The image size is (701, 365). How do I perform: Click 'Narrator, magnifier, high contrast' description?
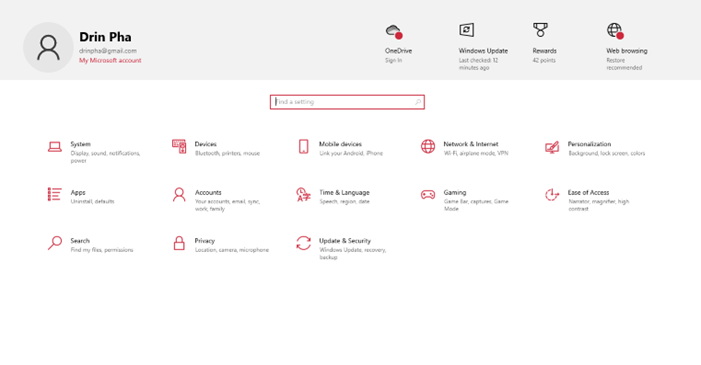[x=599, y=205]
